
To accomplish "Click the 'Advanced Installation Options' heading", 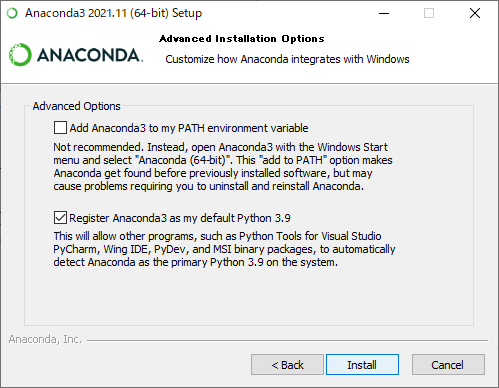I will [x=242, y=39].
